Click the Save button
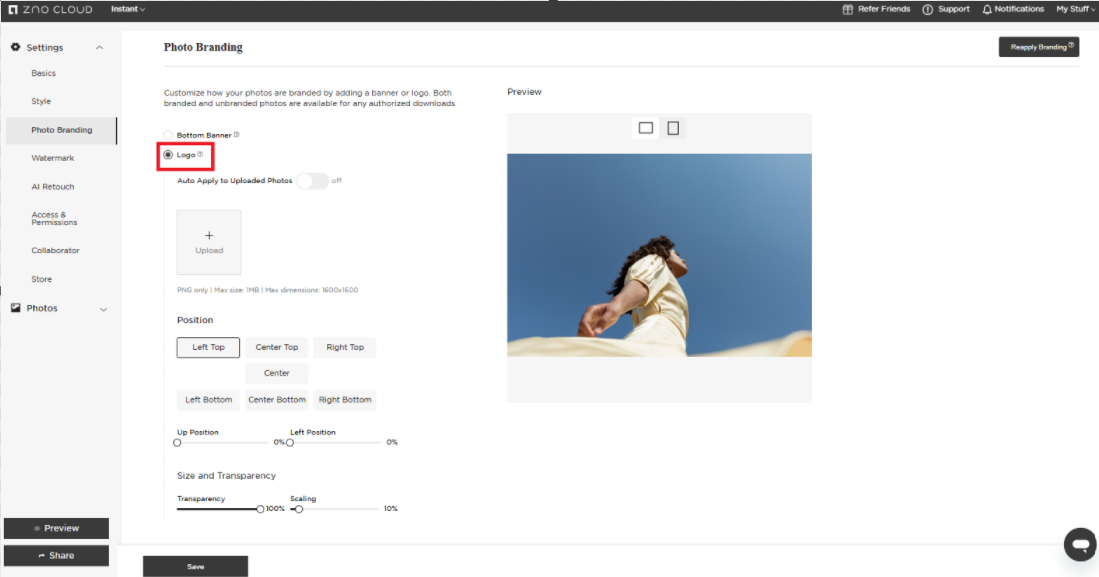This screenshot has width=1099, height=577. click(x=195, y=566)
